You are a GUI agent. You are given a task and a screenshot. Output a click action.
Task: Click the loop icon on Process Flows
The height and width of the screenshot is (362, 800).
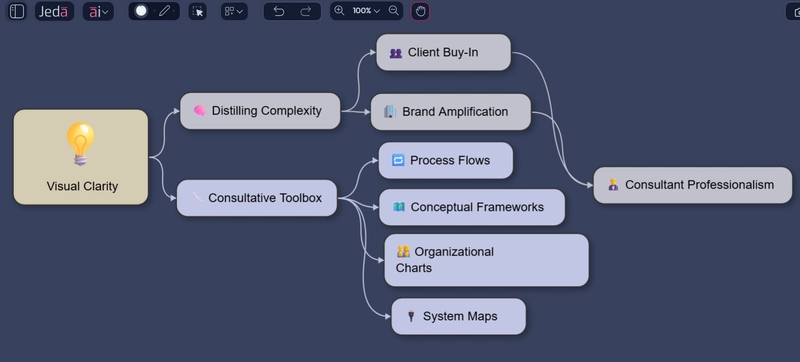398,160
